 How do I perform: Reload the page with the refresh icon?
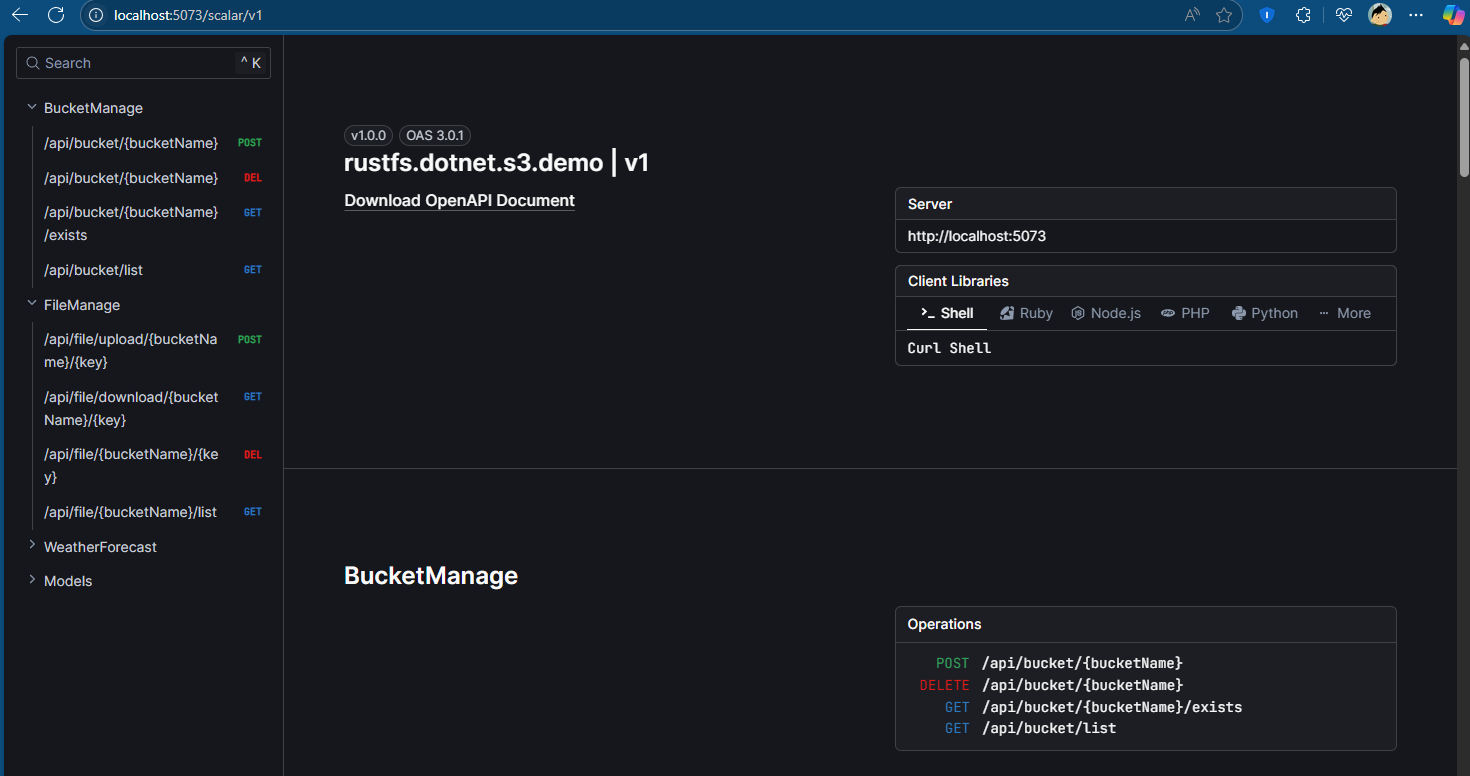57,15
